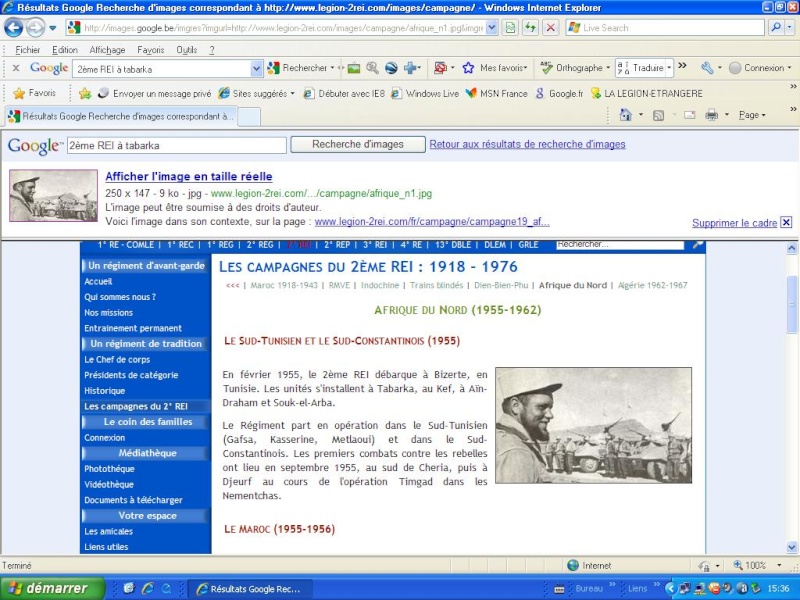Click the blue plus share icon
800x600 pixels.
coord(410,68)
